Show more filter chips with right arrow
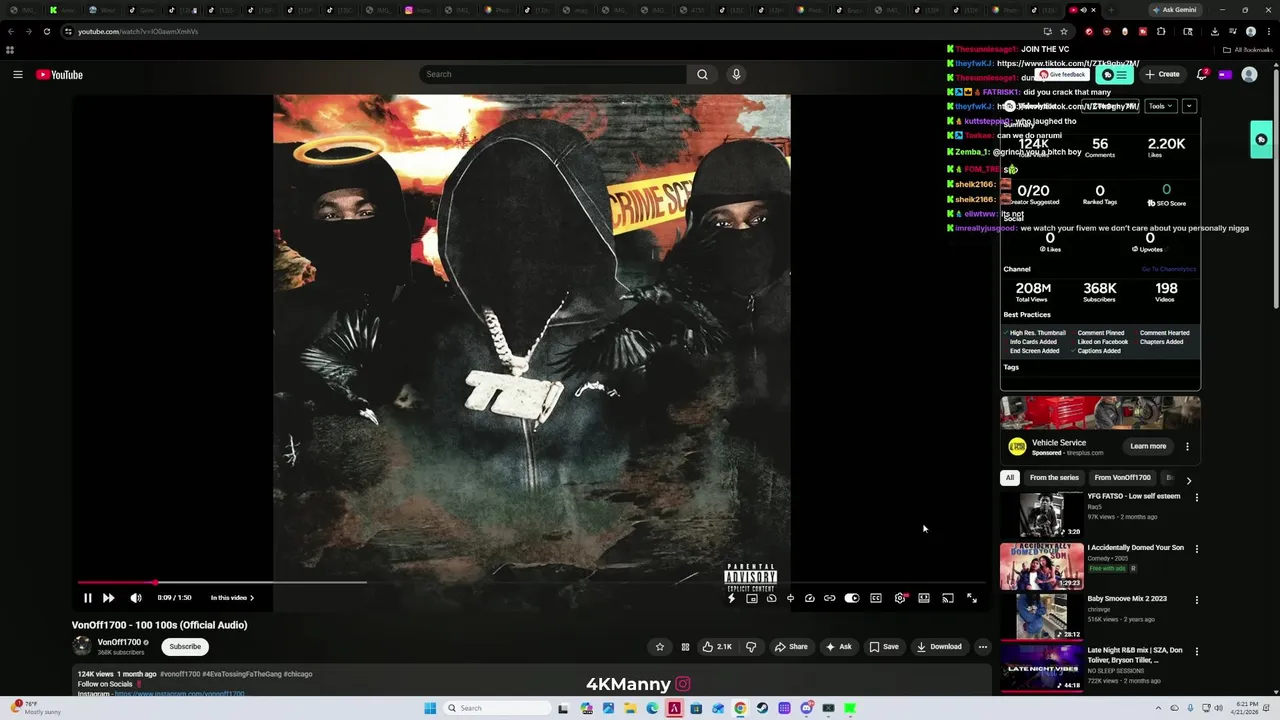1280x720 pixels. pyautogui.click(x=1189, y=480)
